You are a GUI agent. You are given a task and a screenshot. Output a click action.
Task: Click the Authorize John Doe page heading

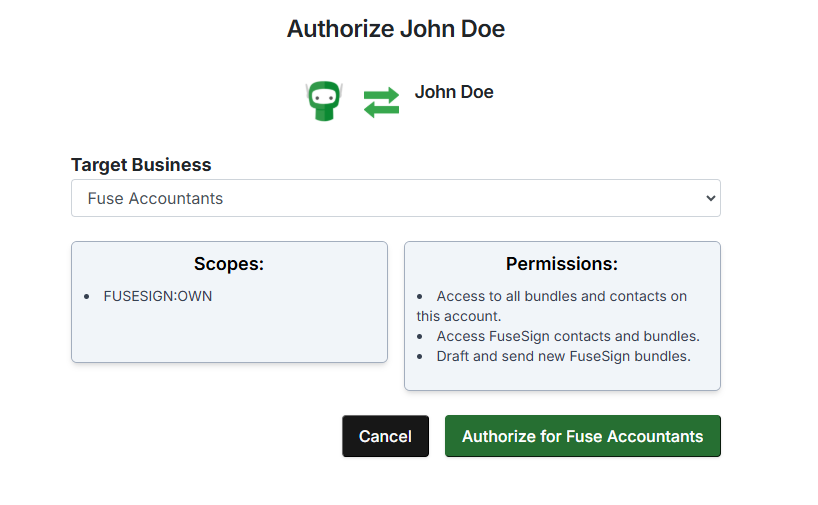point(395,29)
